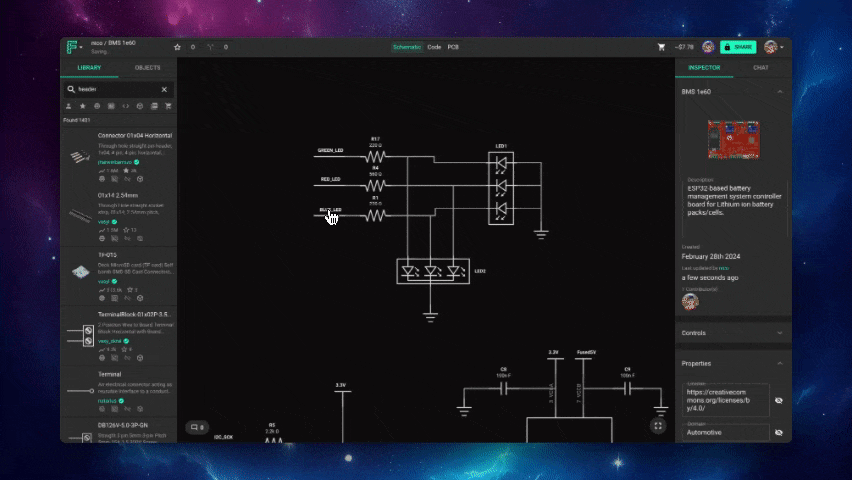Viewport: 852px width, 480px height.
Task: Expand the Controls section
Action: pos(780,333)
